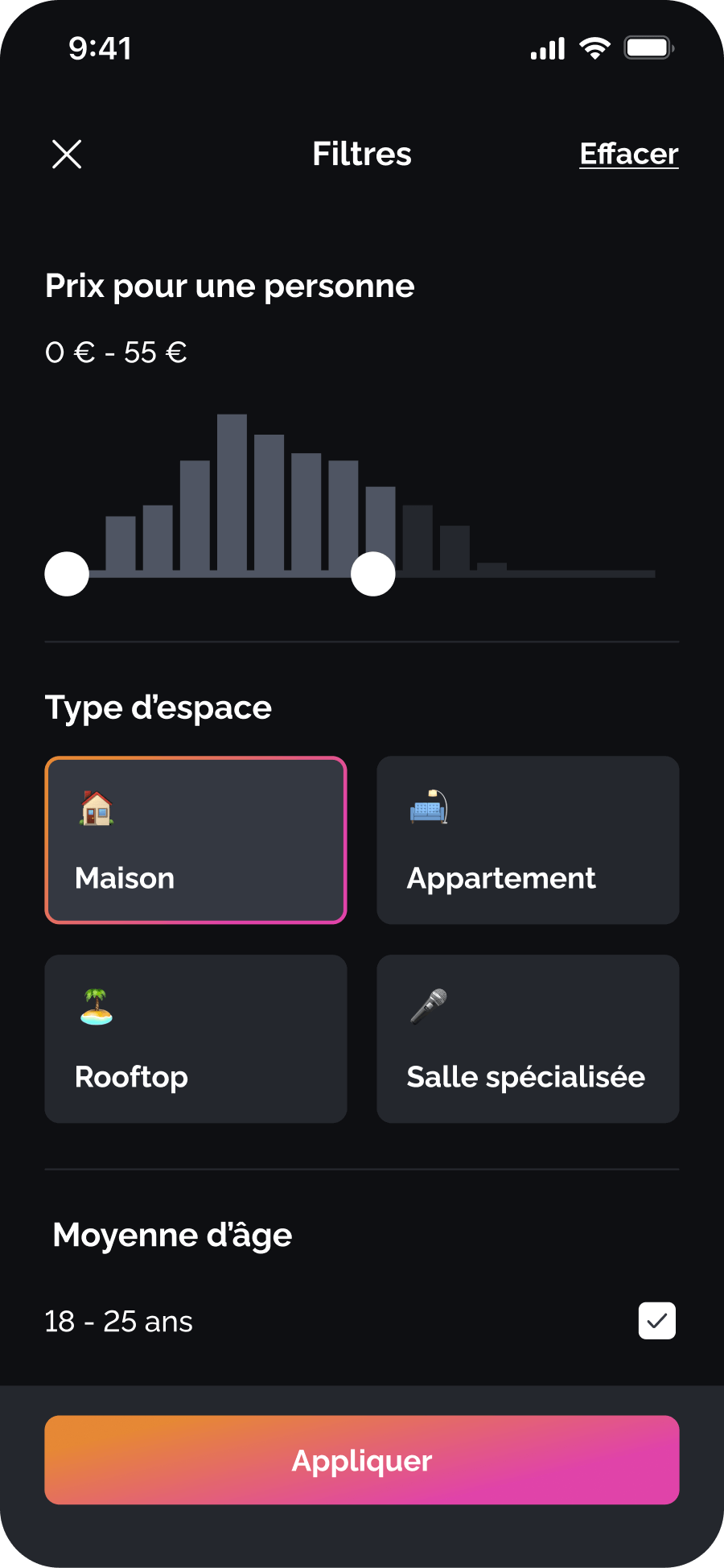Screen dimensions: 724x1568
Task: Click the Effacer link to clear filters
Action: [629, 154]
